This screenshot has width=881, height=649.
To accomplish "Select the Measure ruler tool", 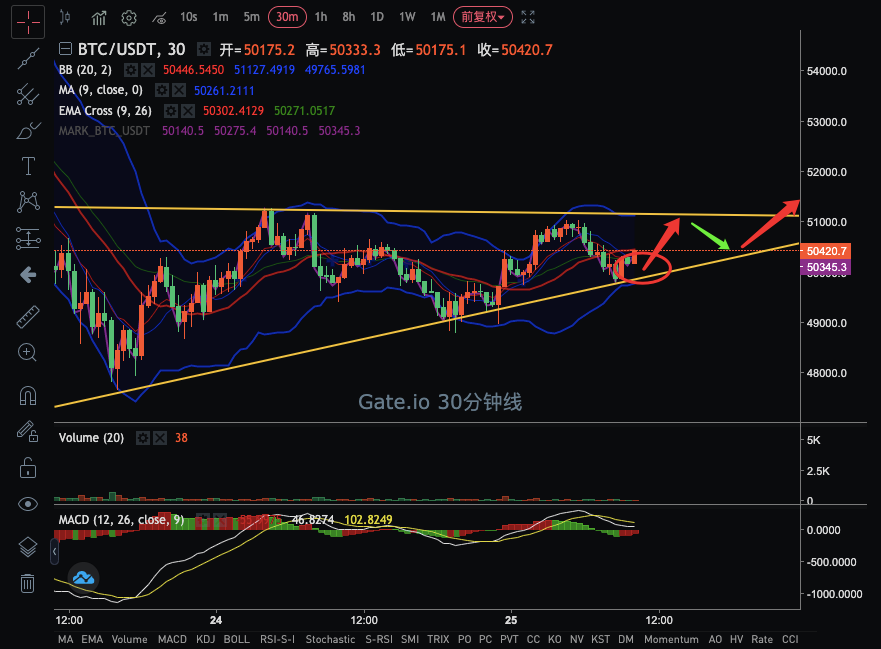I will point(27,316).
